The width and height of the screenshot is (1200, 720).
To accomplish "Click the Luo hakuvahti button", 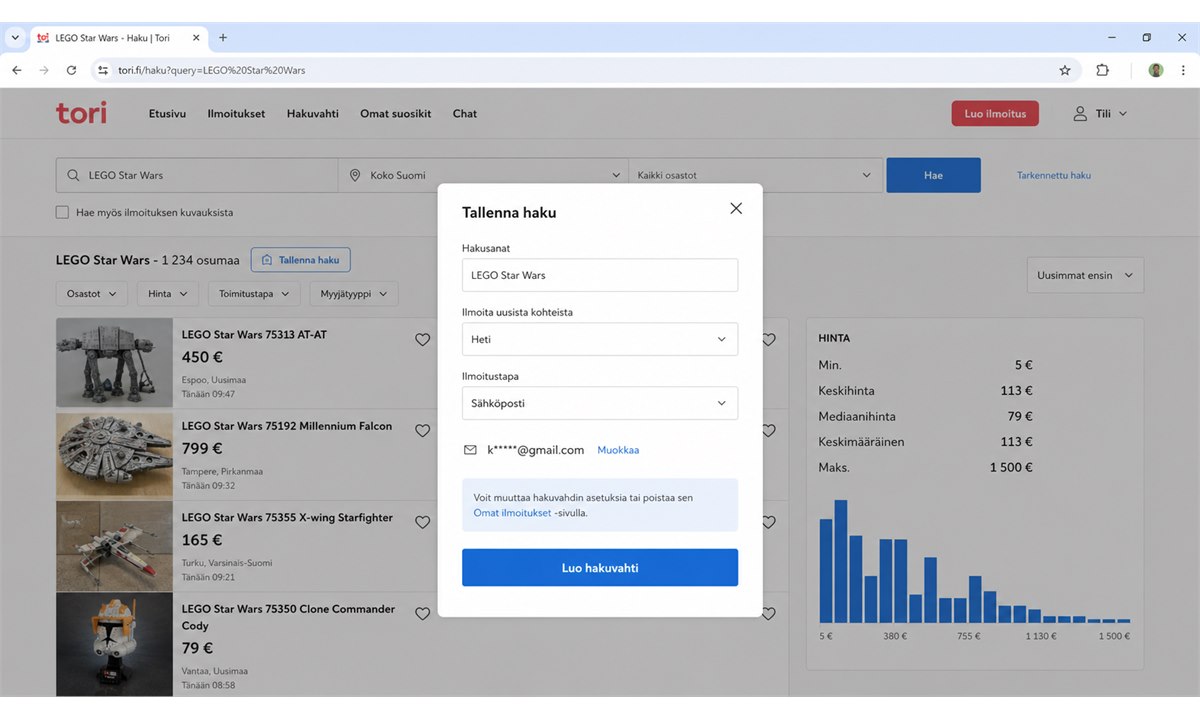I will click(x=600, y=567).
